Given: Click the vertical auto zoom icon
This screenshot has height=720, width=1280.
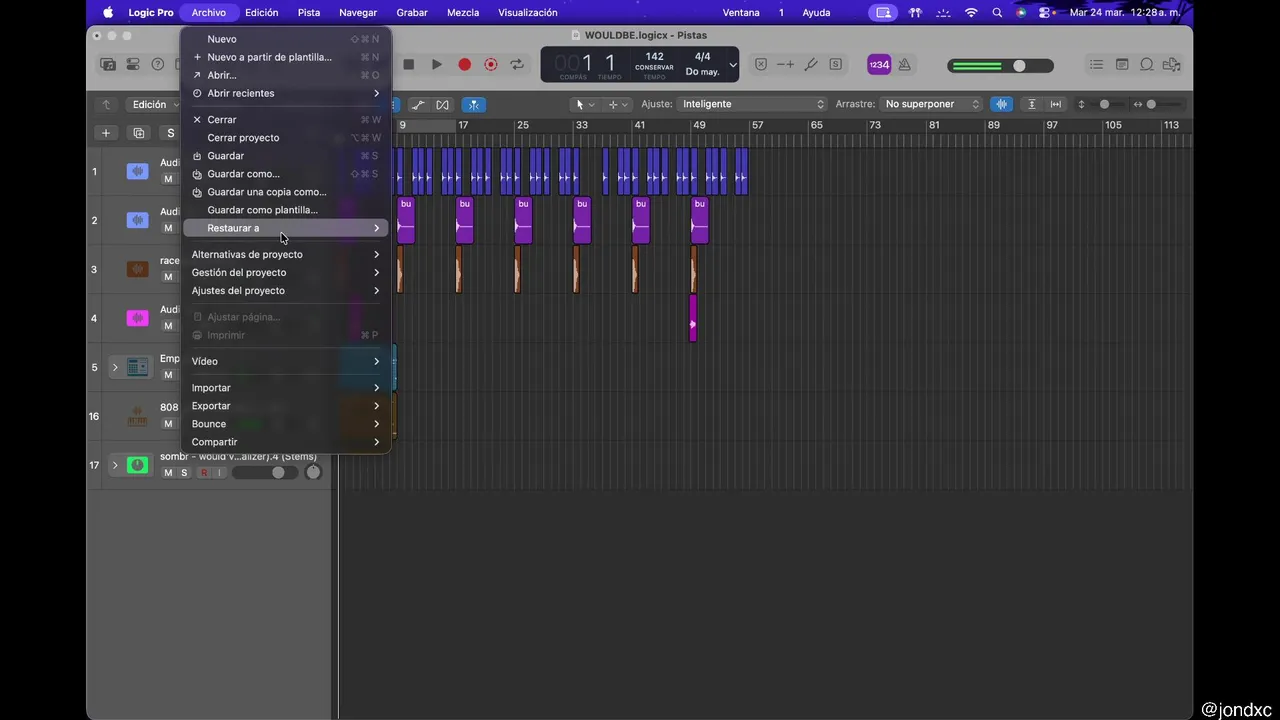Looking at the screenshot, I should click(x=1032, y=104).
